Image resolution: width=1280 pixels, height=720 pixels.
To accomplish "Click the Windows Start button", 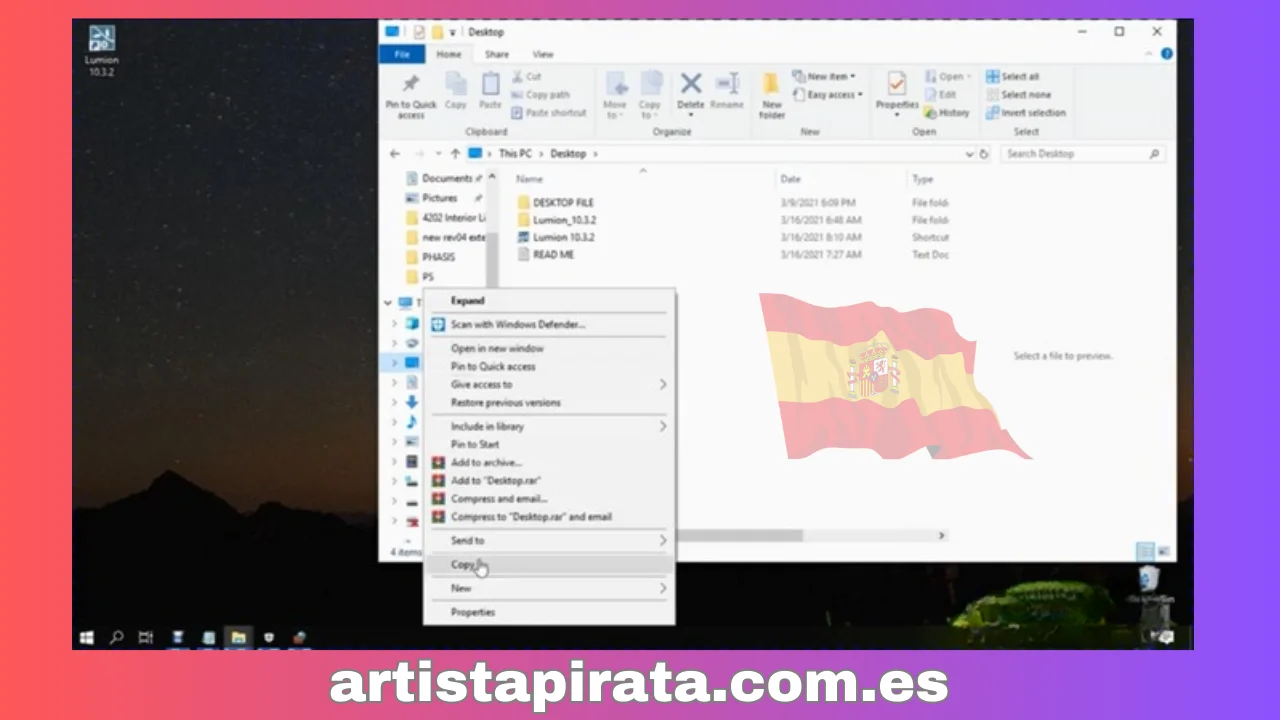I will 87,637.
